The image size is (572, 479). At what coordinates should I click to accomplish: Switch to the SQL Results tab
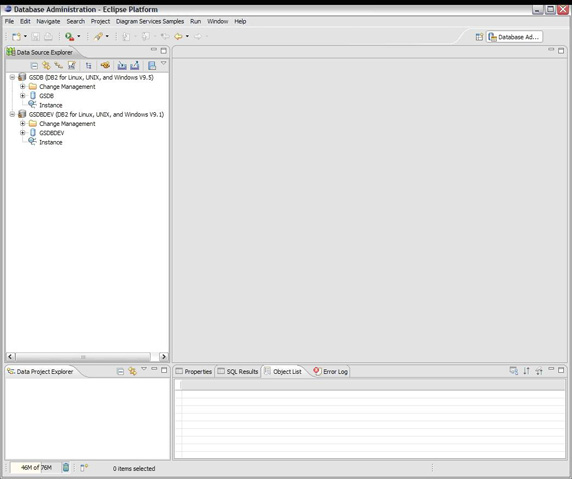pos(238,371)
